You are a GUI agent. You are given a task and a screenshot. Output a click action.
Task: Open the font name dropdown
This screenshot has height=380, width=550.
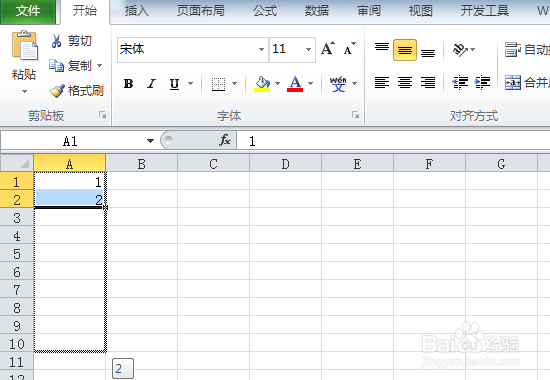[261, 49]
